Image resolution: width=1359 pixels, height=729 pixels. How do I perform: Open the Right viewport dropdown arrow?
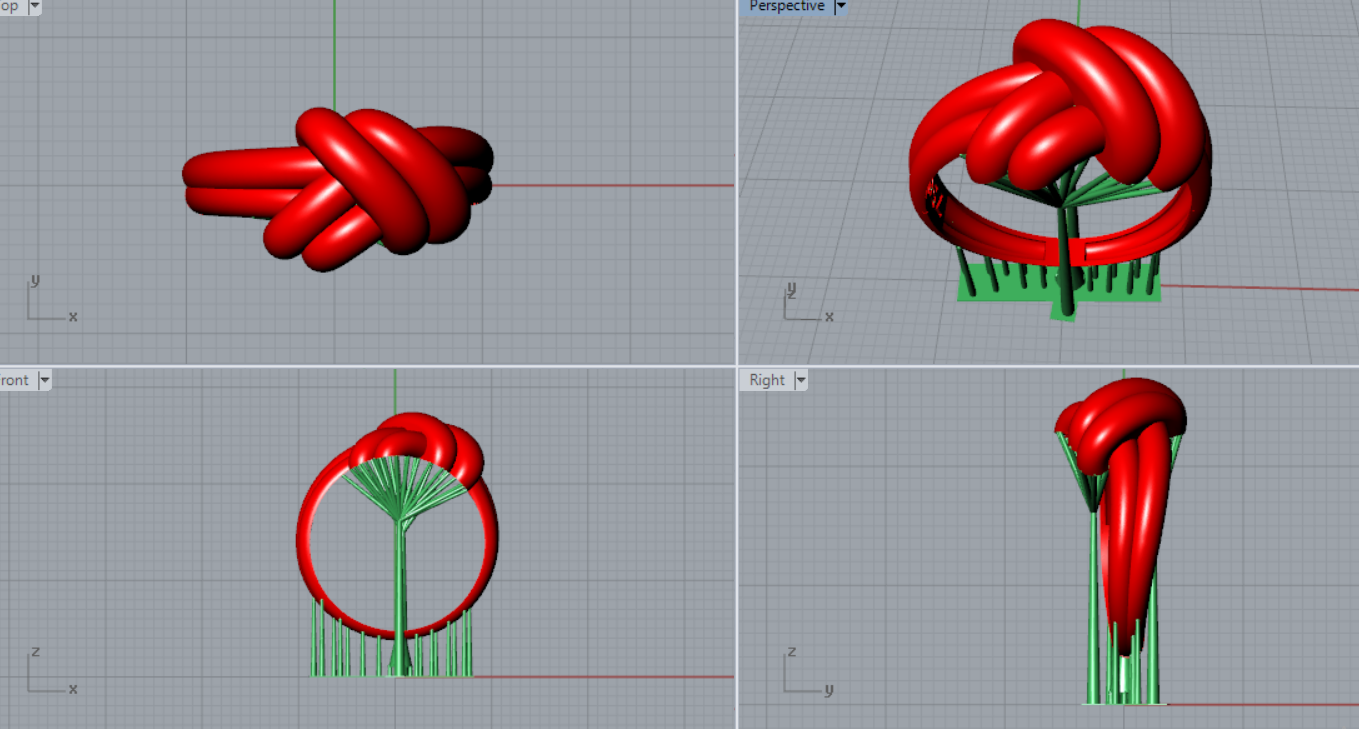point(800,380)
